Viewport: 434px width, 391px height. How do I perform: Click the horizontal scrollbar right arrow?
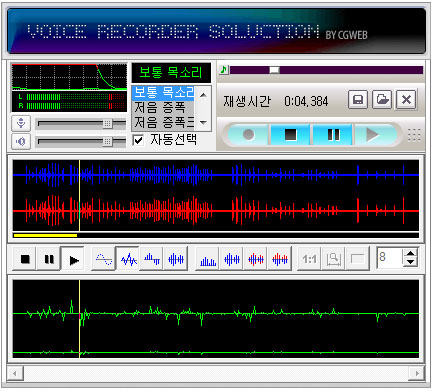pyautogui.click(x=417, y=373)
